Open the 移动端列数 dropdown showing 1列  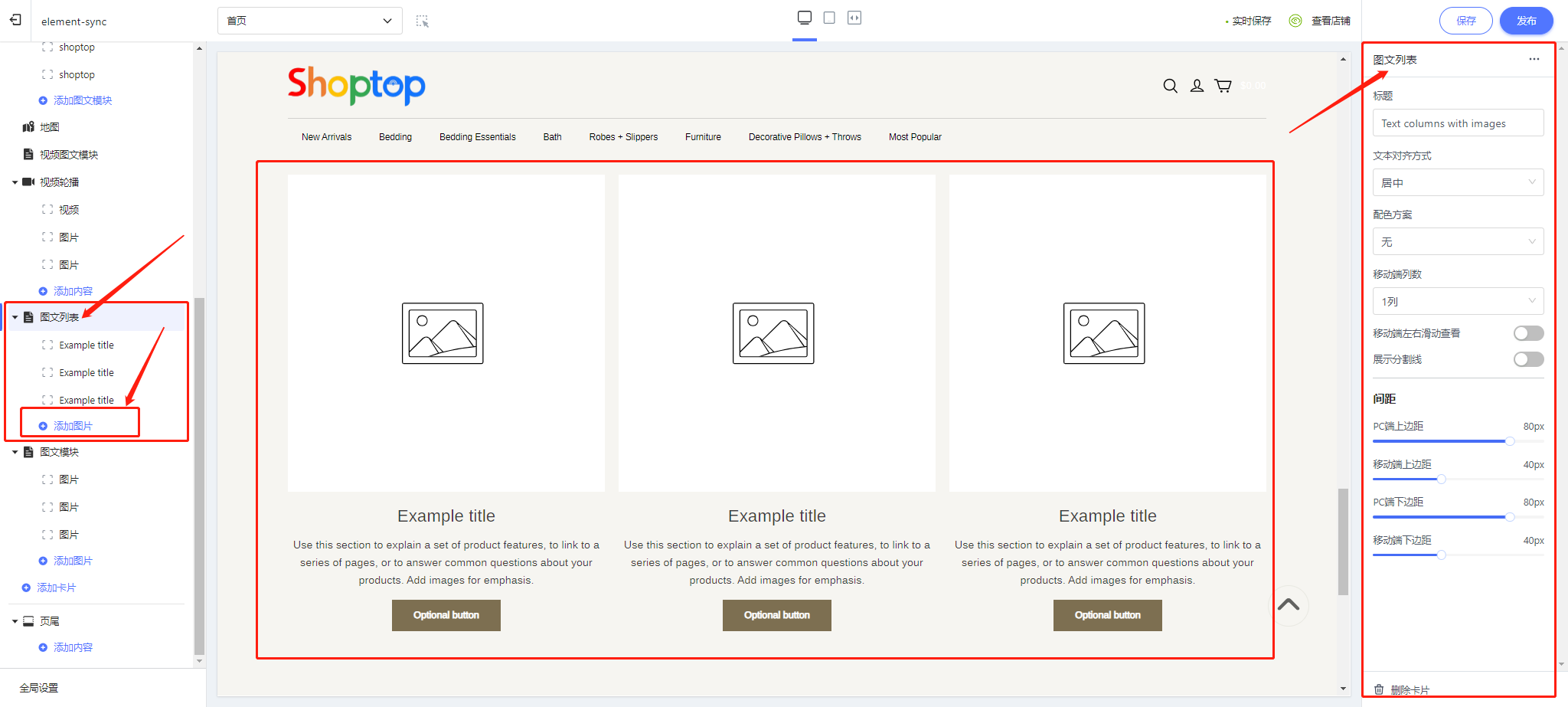click(1458, 301)
